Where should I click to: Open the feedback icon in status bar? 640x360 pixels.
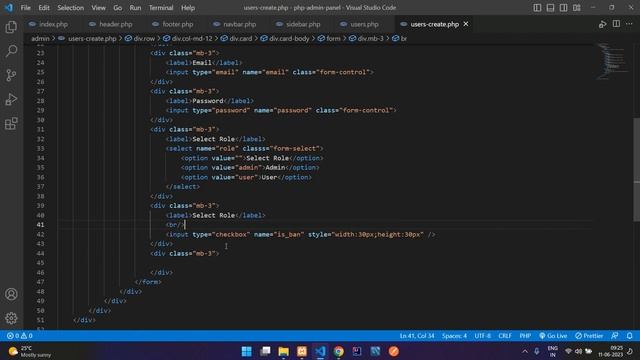[615, 336]
